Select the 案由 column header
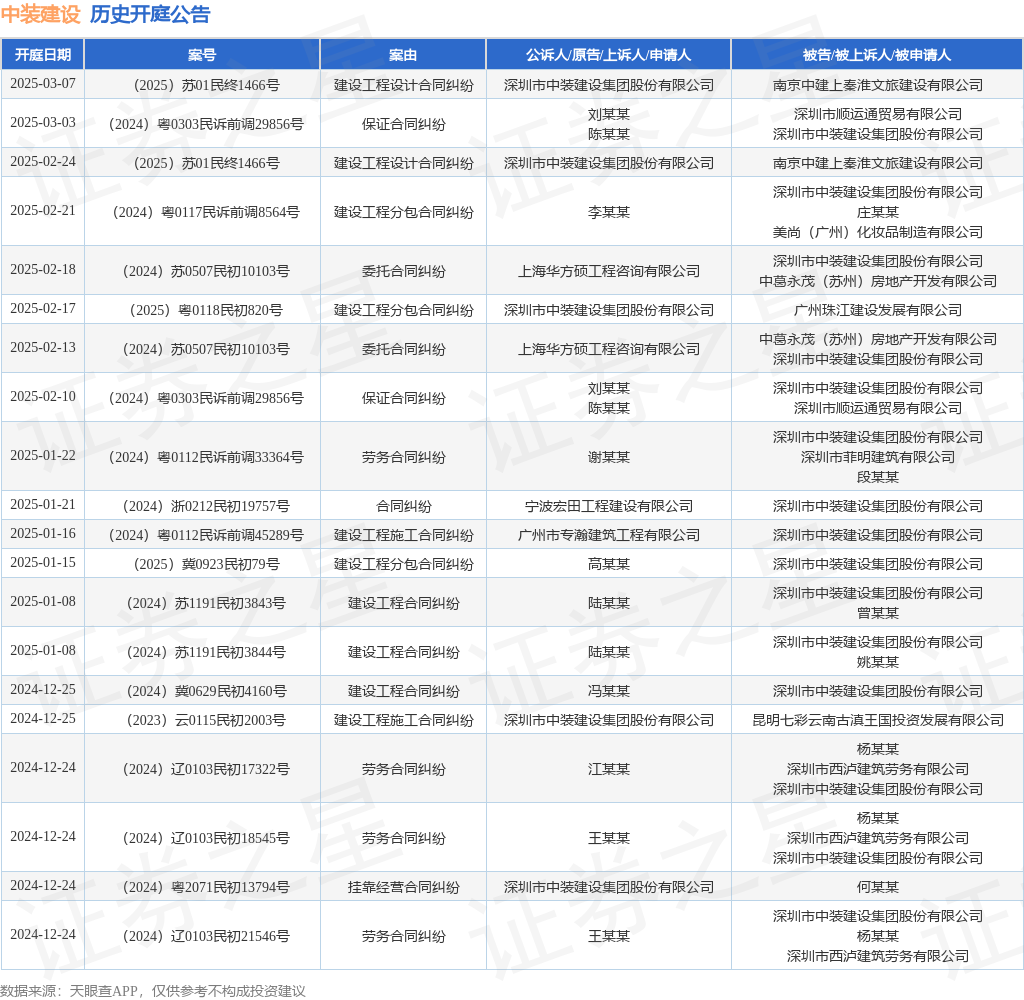1024x1000 pixels. (x=403, y=55)
